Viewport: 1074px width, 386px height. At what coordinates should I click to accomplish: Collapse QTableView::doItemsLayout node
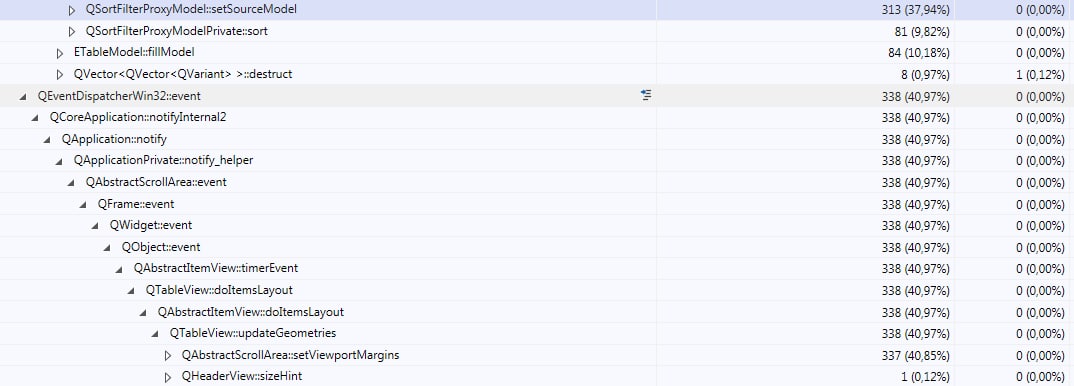(132, 290)
